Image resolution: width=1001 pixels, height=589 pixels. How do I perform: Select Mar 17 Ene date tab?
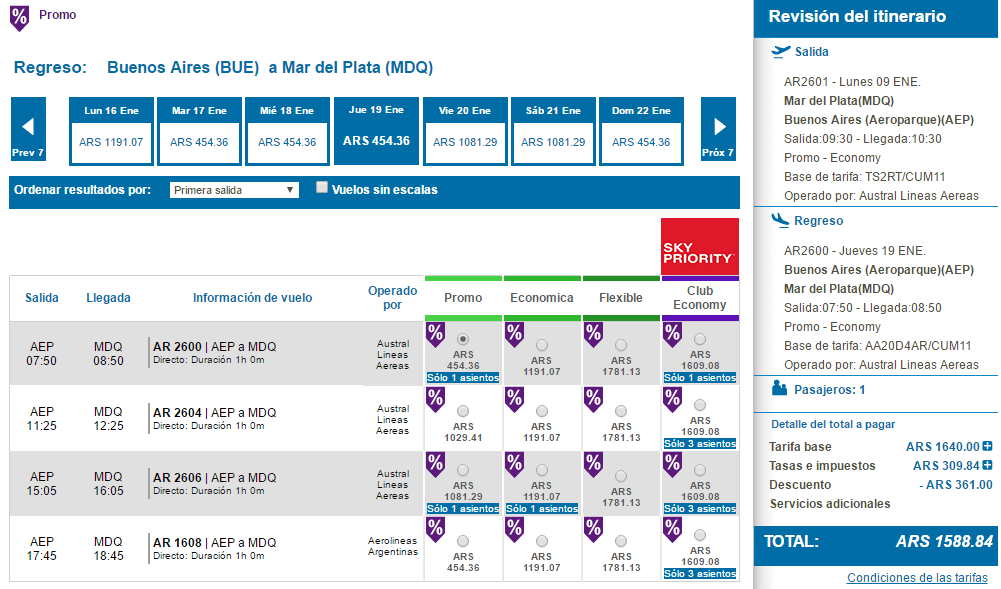tap(199, 131)
